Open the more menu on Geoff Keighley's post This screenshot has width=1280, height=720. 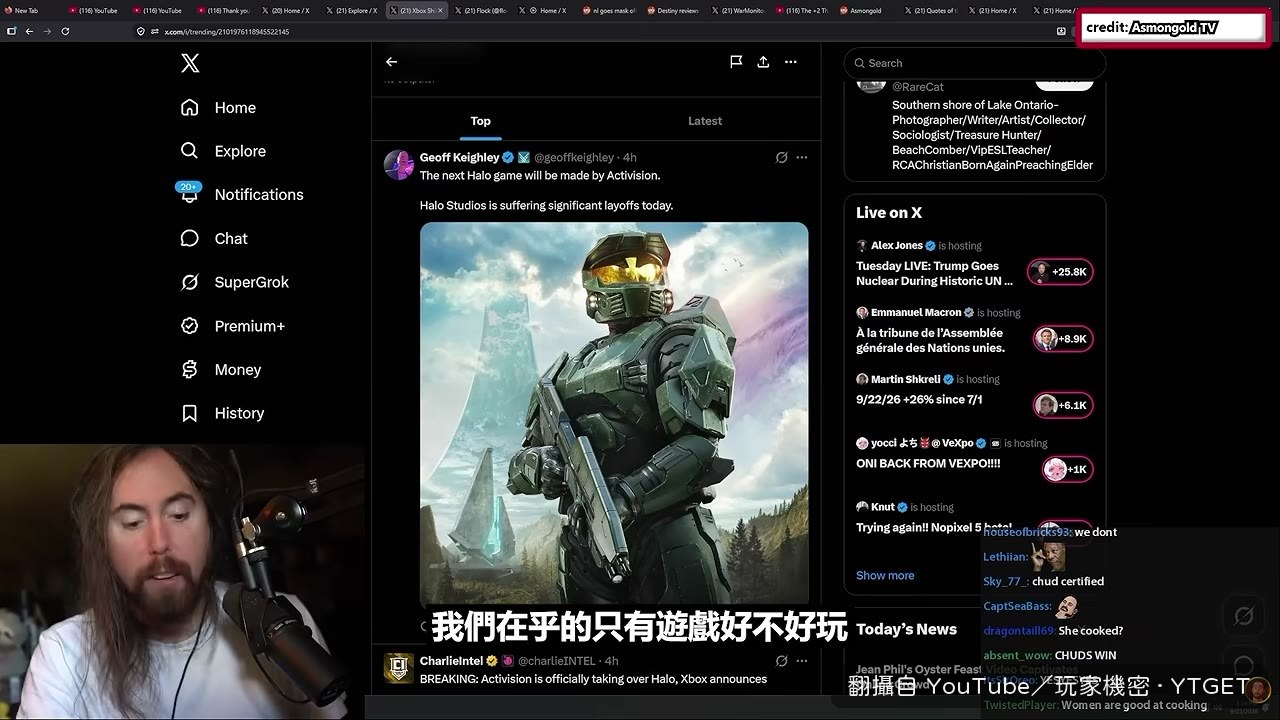pyautogui.click(x=802, y=157)
